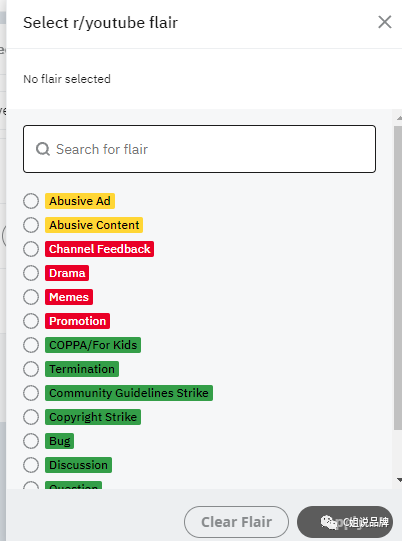Click the scrollbar down arrow

[399, 480]
